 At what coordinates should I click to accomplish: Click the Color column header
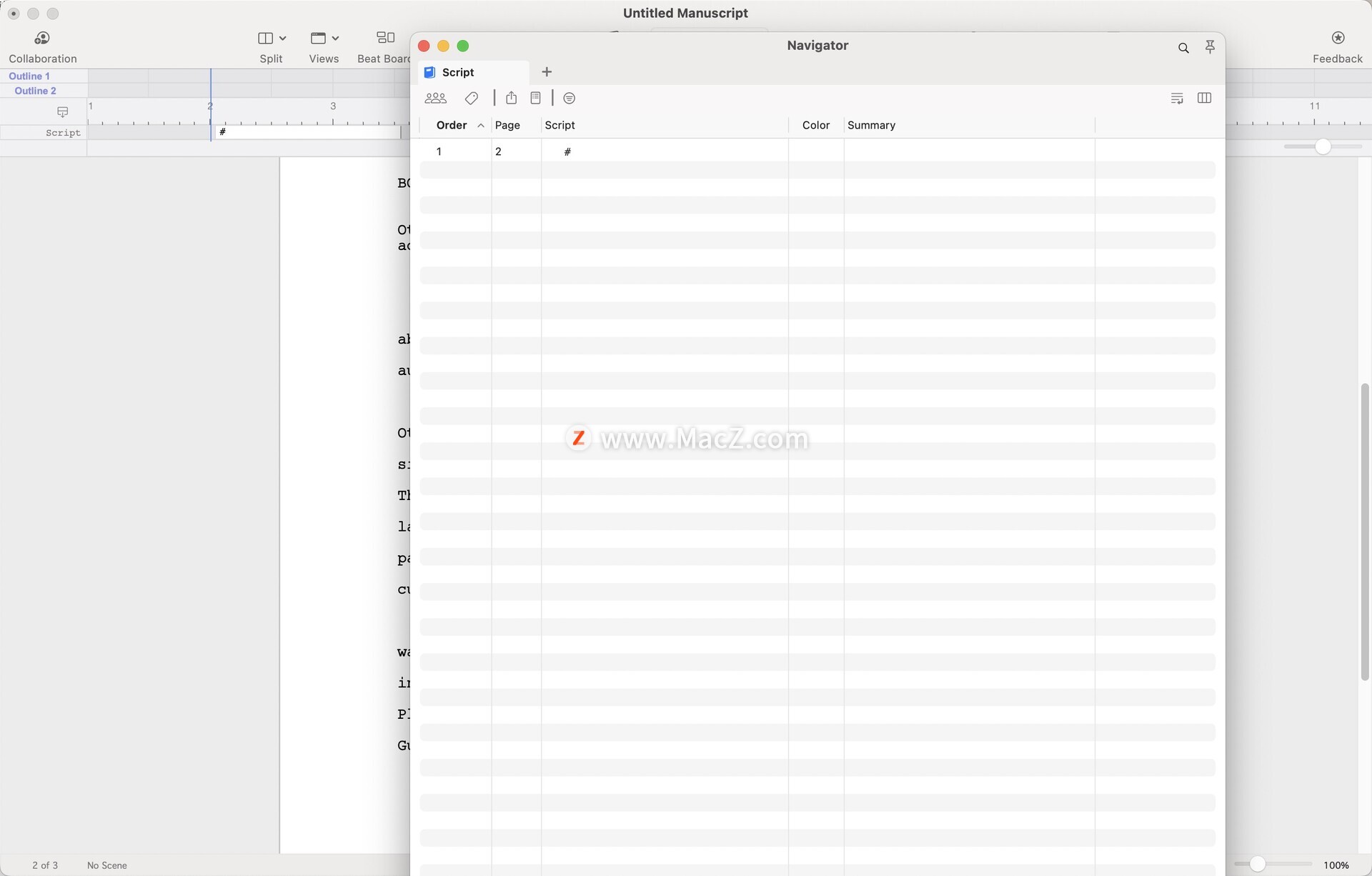point(815,125)
